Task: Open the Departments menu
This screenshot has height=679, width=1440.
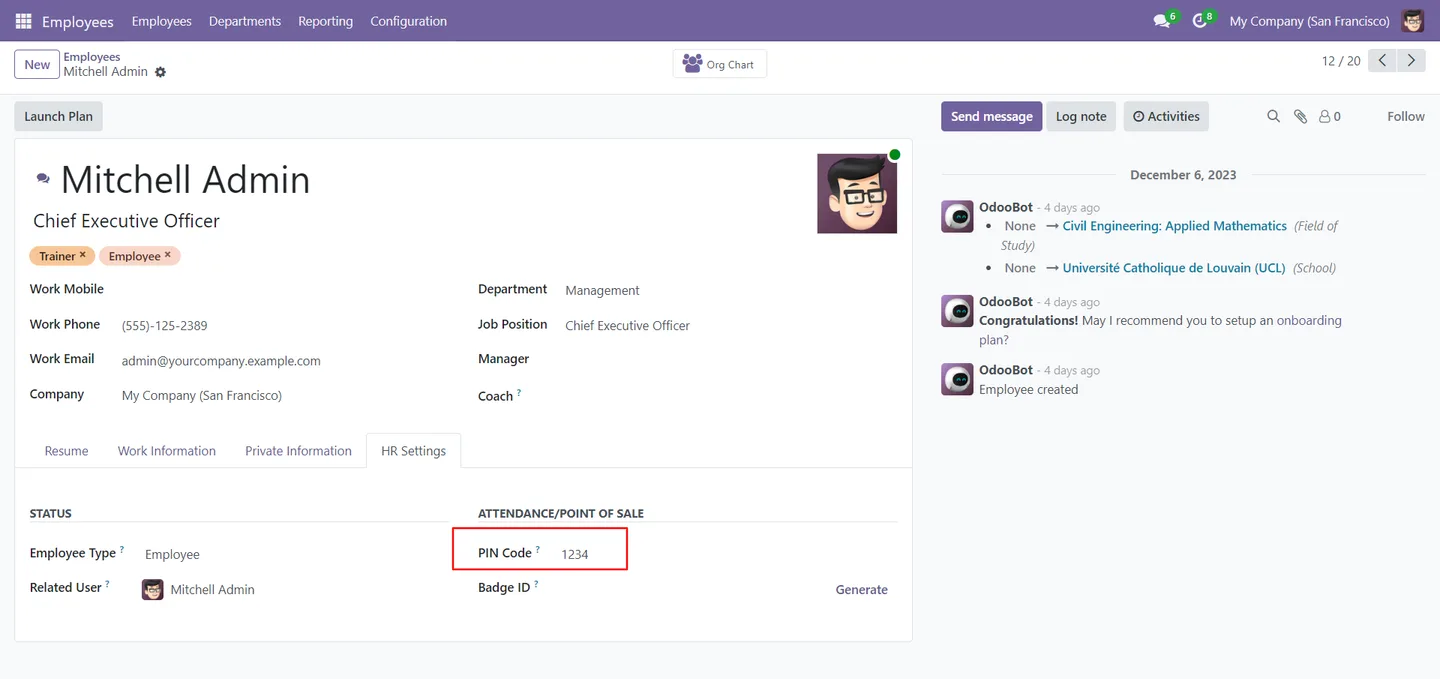Action: tap(245, 21)
